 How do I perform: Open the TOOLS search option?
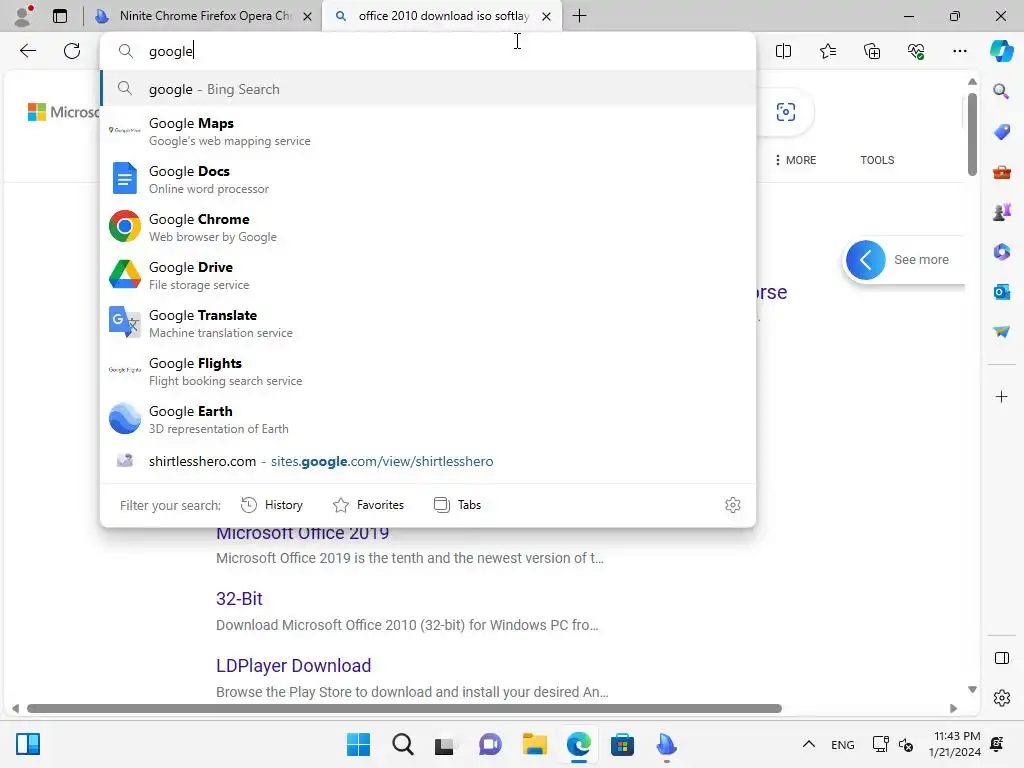[877, 160]
